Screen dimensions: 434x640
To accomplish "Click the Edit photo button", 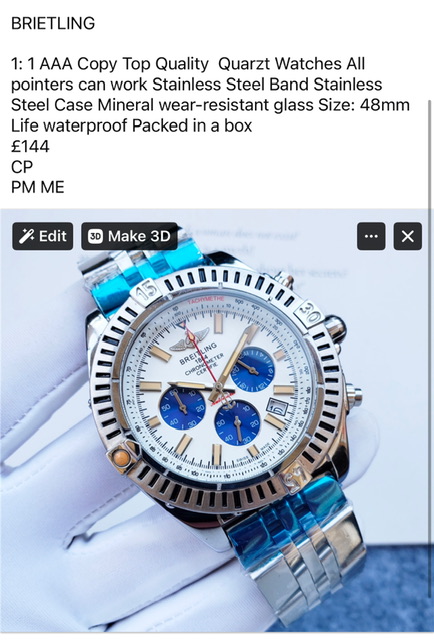I will coord(43,236).
